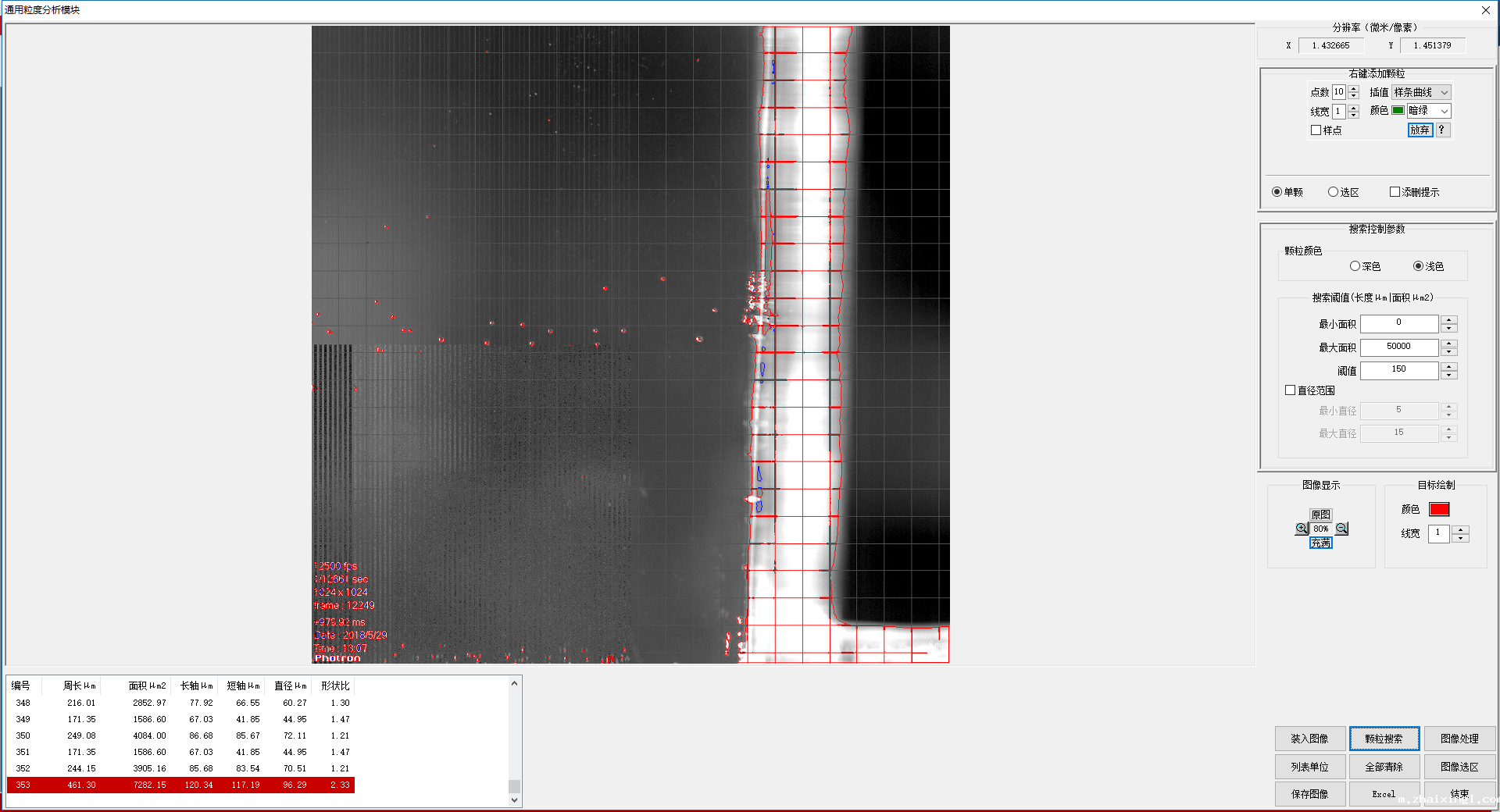Screen dimensions: 1500x812
Task: Click the 最小面积 minimum area input field
Action: [x=1398, y=323]
